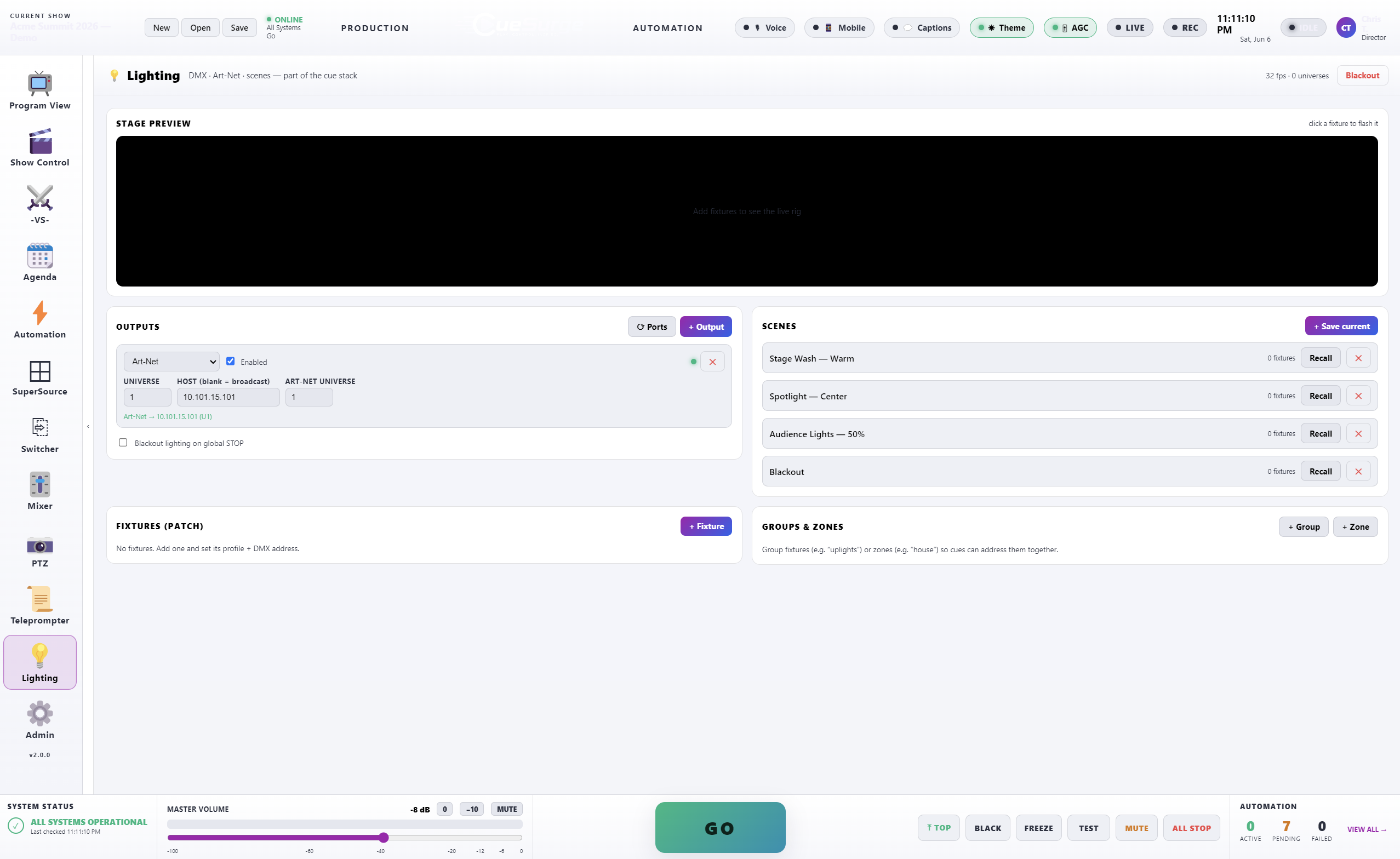1400x859 pixels.
Task: Open the Art-Net output type dropdown
Action: (172, 362)
